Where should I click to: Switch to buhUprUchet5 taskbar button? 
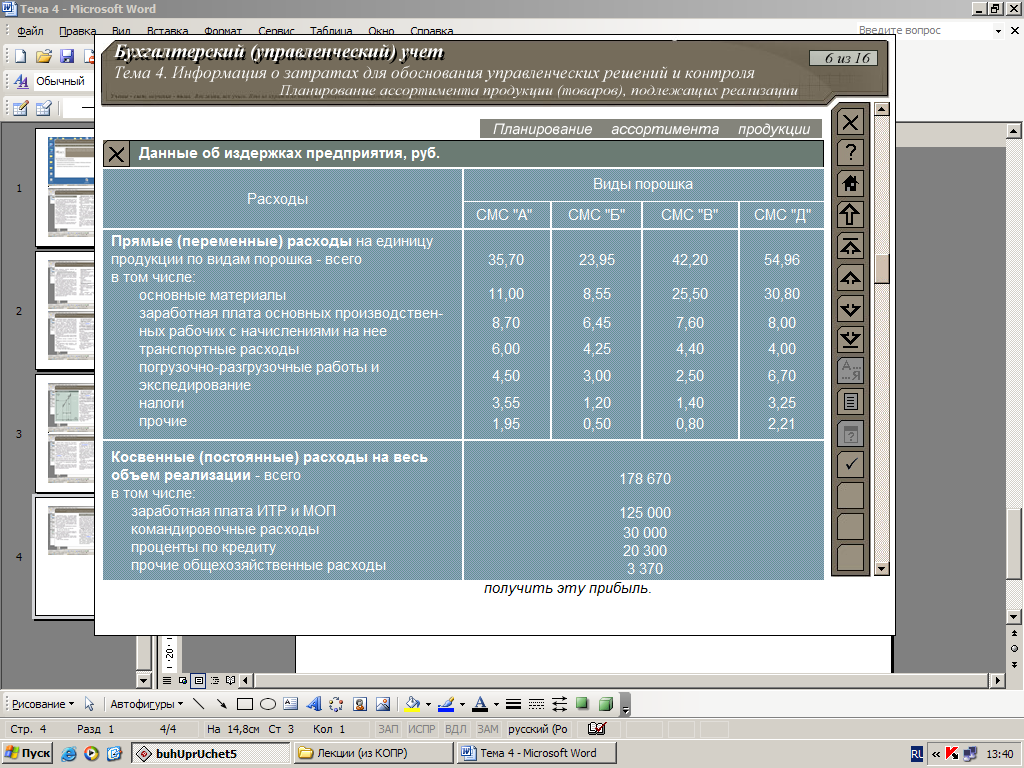click(211, 753)
